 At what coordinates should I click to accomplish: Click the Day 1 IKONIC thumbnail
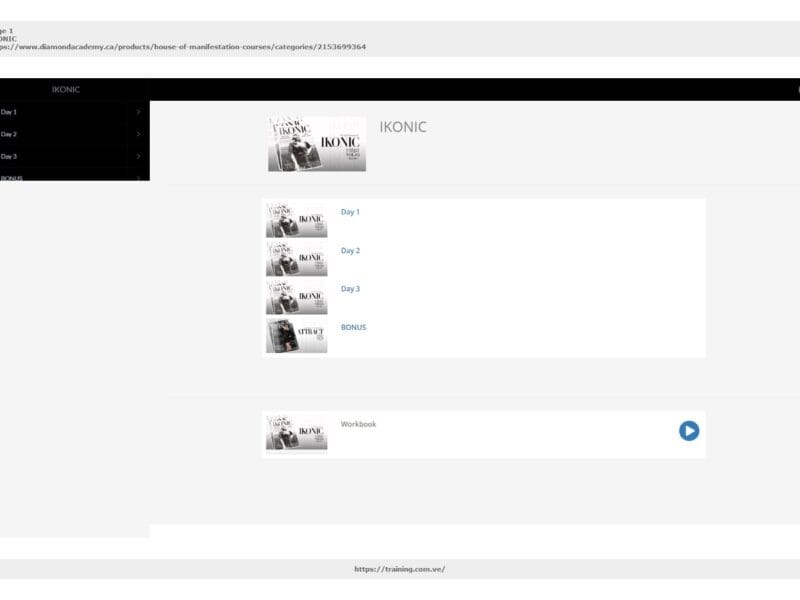point(296,220)
